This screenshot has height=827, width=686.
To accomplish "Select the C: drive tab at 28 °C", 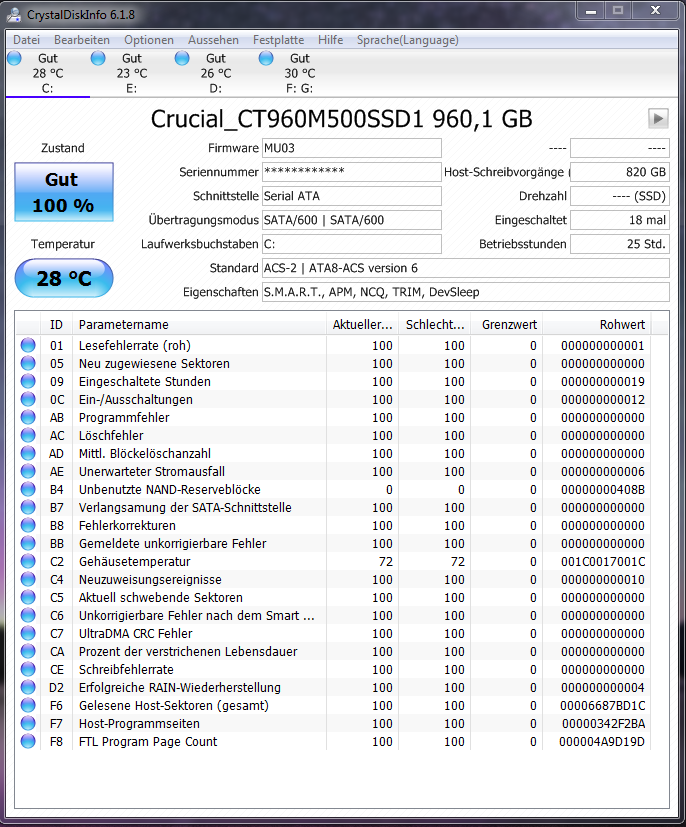I will click(x=48, y=73).
